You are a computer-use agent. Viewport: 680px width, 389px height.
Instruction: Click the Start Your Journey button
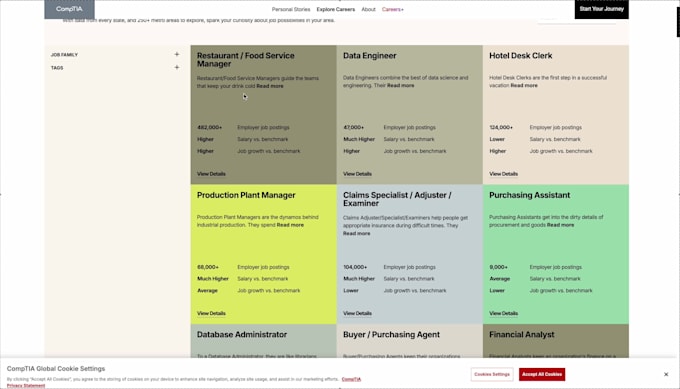(602, 9)
